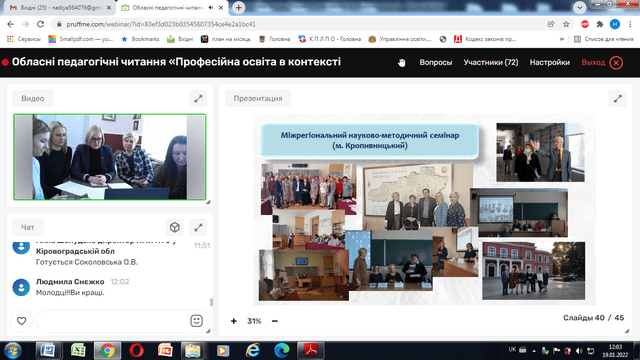Select the Видео panel label
This screenshot has height=360, width=640.
33,98
